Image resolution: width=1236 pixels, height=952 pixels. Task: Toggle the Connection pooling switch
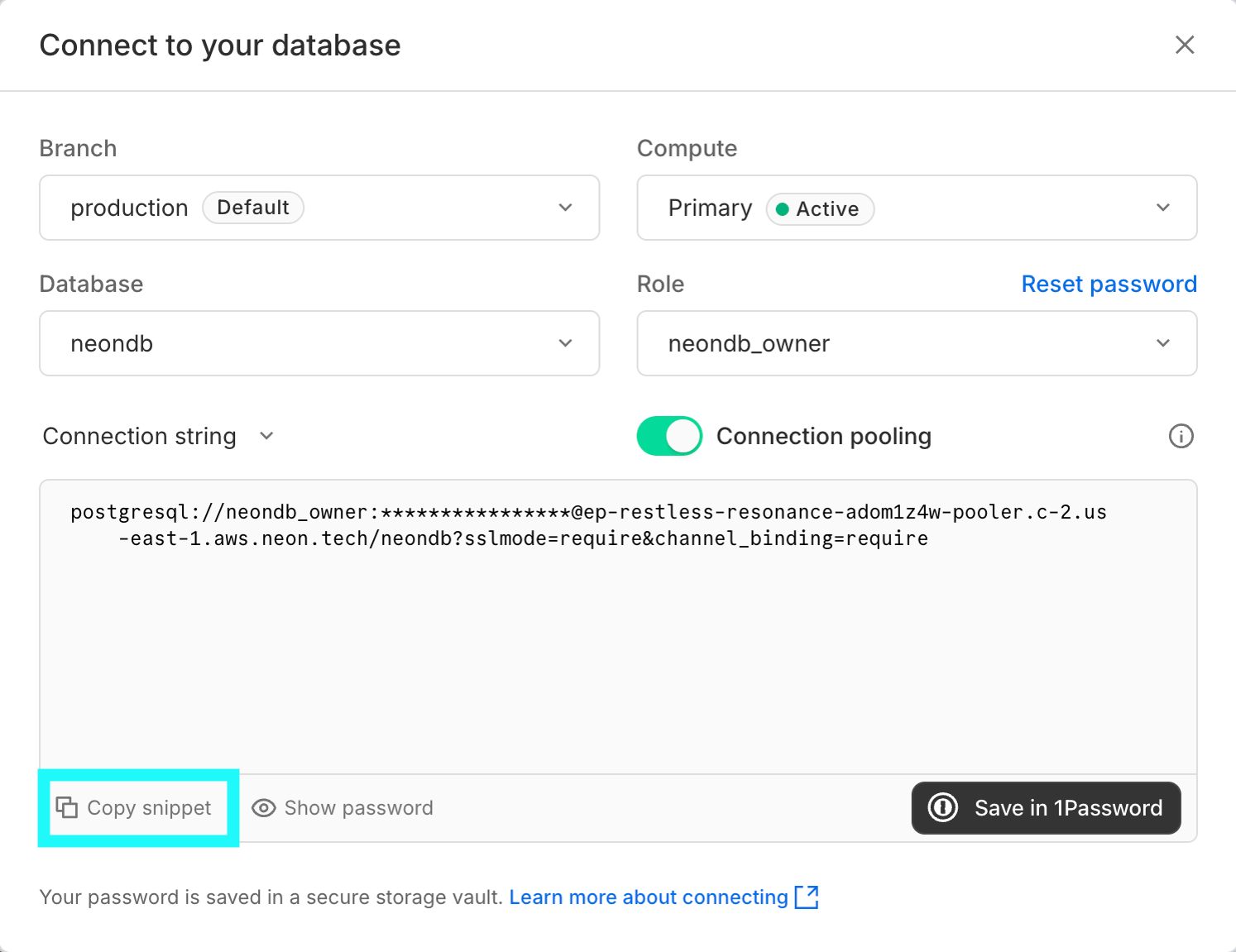coord(669,436)
